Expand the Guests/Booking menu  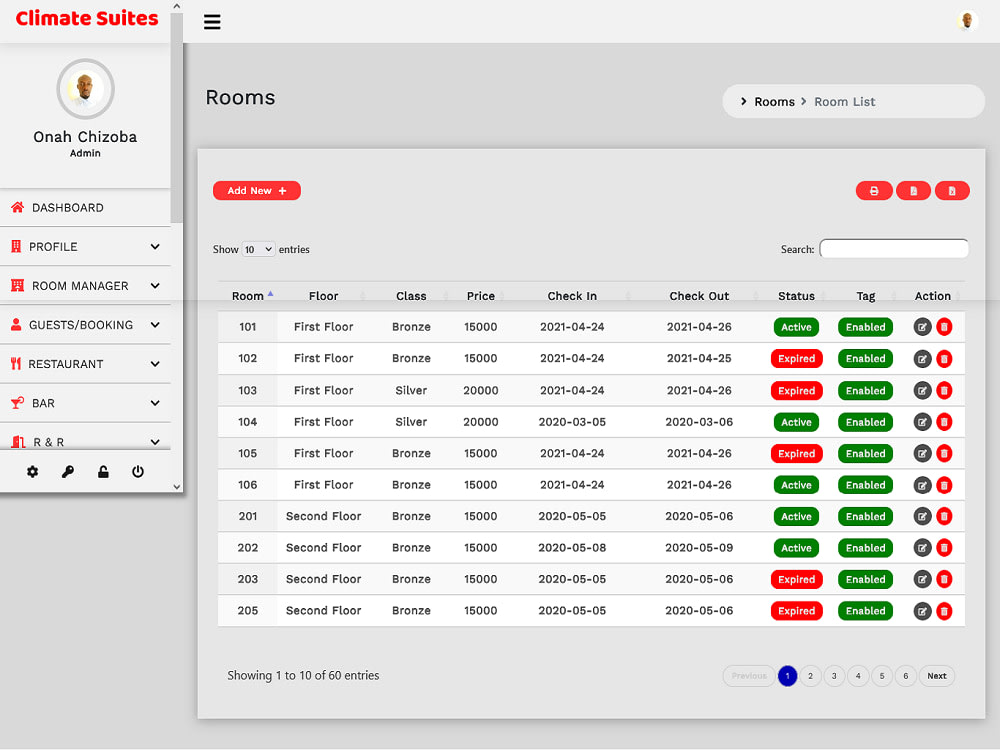tap(85, 325)
